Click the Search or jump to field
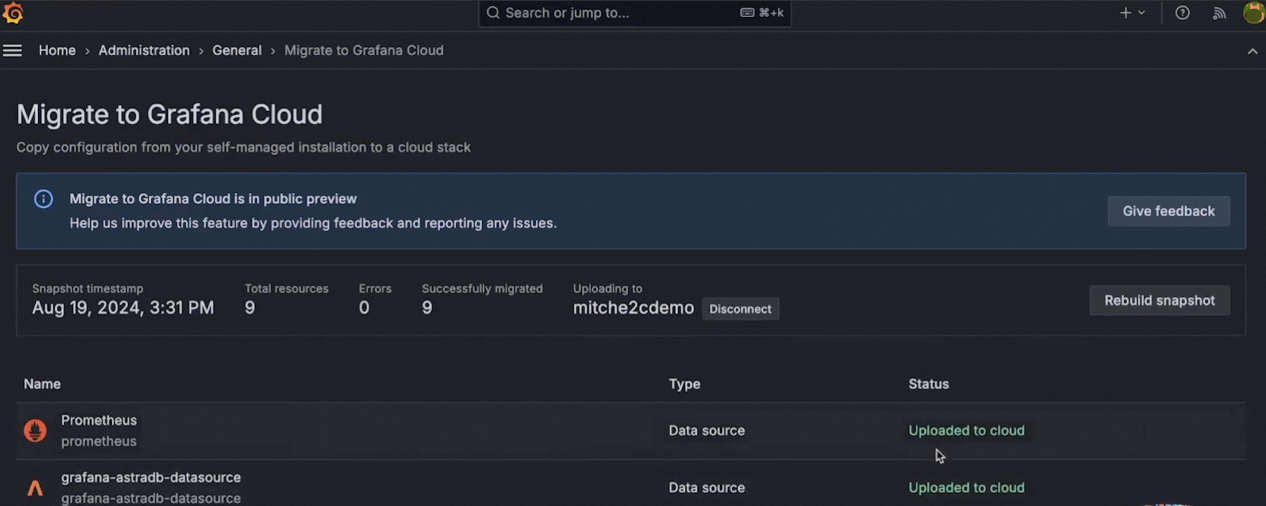This screenshot has width=1266, height=506. pos(634,13)
